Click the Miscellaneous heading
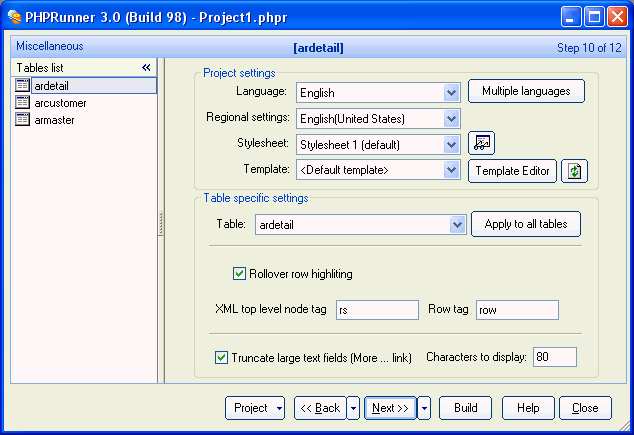 point(50,46)
